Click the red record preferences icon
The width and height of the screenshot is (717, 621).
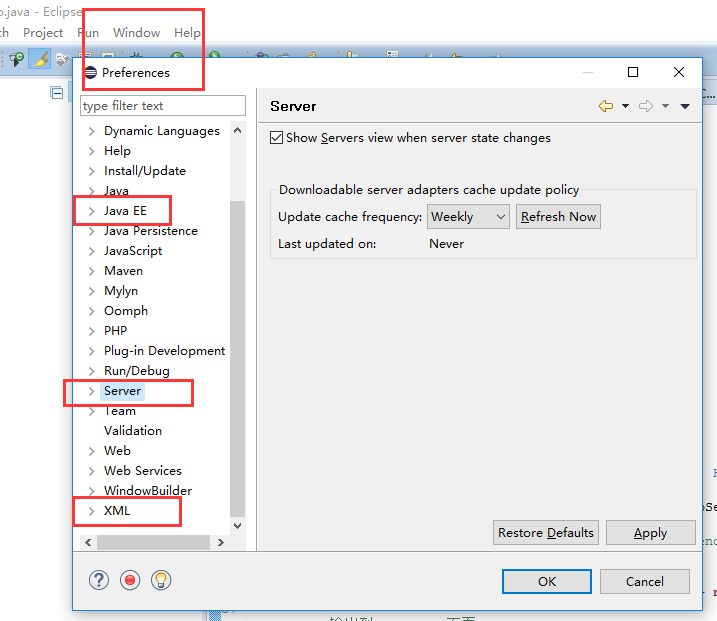coord(130,580)
